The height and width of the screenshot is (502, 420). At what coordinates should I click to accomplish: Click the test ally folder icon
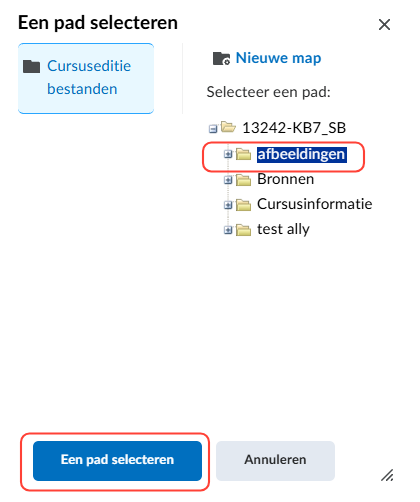coord(243,230)
